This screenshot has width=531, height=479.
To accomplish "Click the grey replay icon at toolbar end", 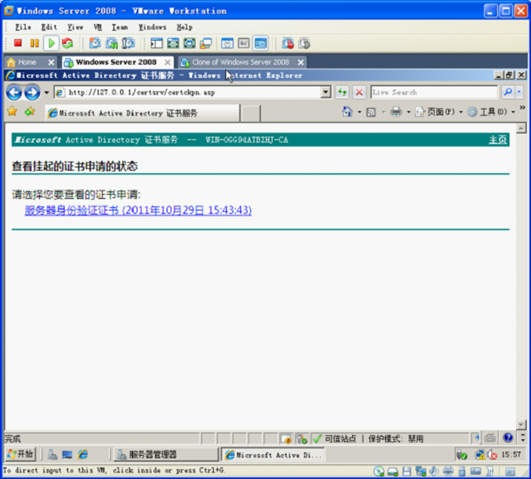I will 304,43.
